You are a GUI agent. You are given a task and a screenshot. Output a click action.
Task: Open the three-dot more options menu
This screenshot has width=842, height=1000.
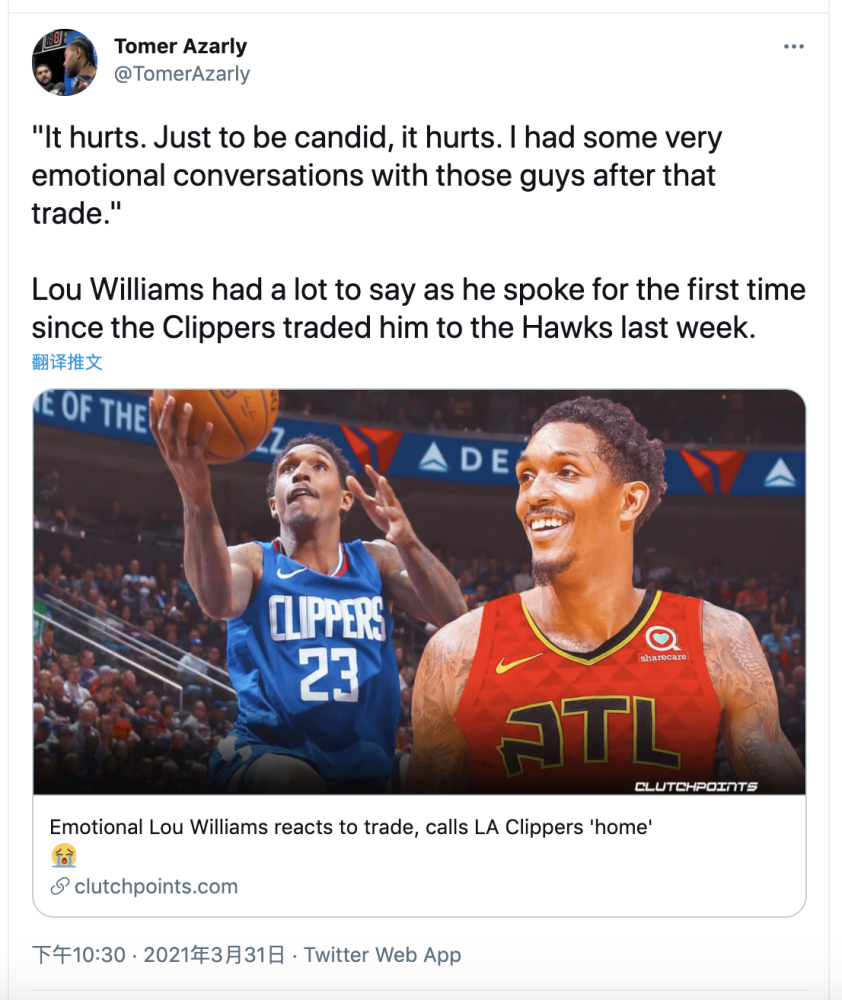click(x=794, y=47)
